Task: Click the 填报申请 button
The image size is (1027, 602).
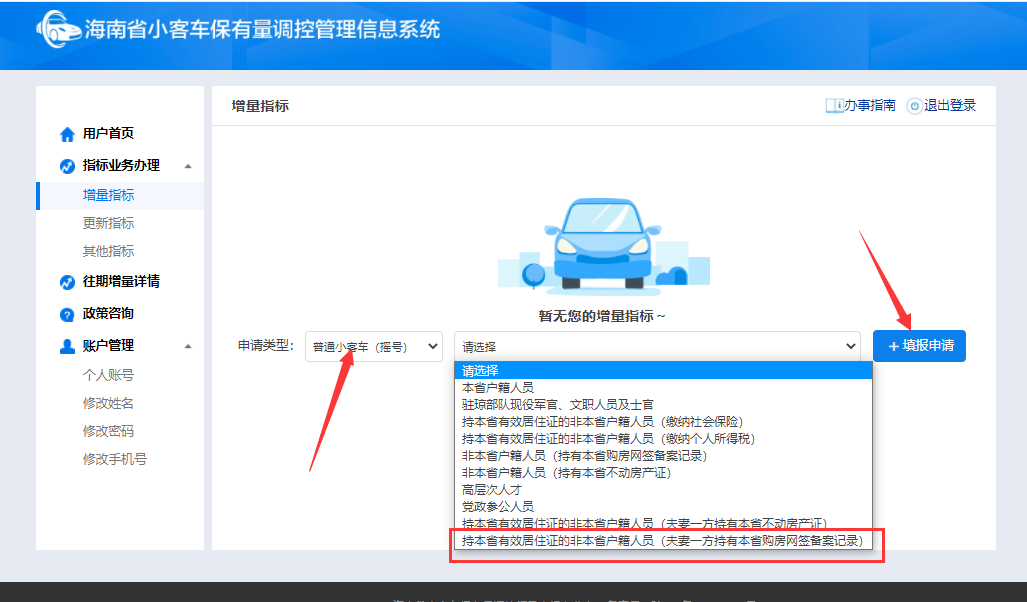Action: (x=920, y=346)
